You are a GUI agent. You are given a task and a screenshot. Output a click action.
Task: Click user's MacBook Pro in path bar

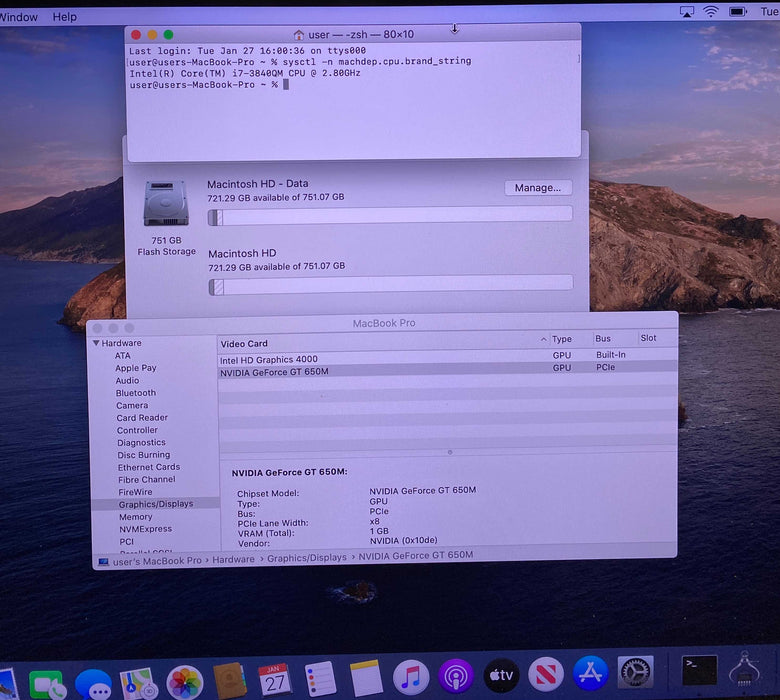pyautogui.click(x=157, y=561)
